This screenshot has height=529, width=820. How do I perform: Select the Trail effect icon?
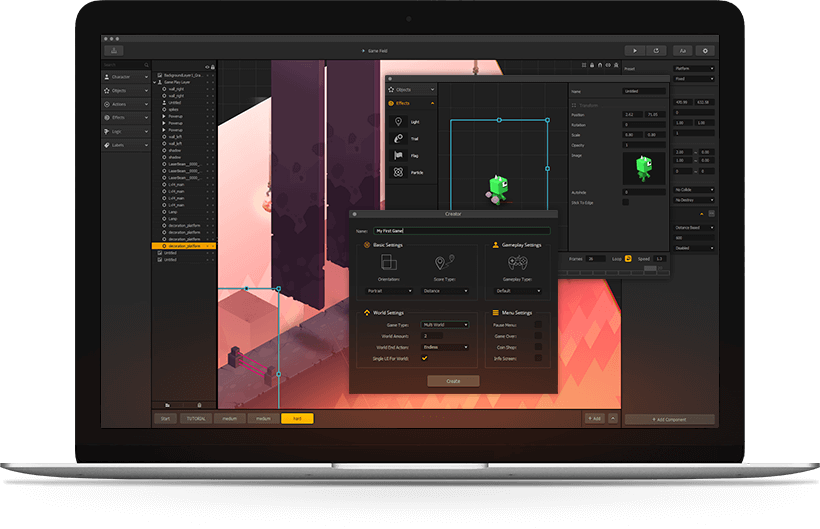[x=398, y=138]
